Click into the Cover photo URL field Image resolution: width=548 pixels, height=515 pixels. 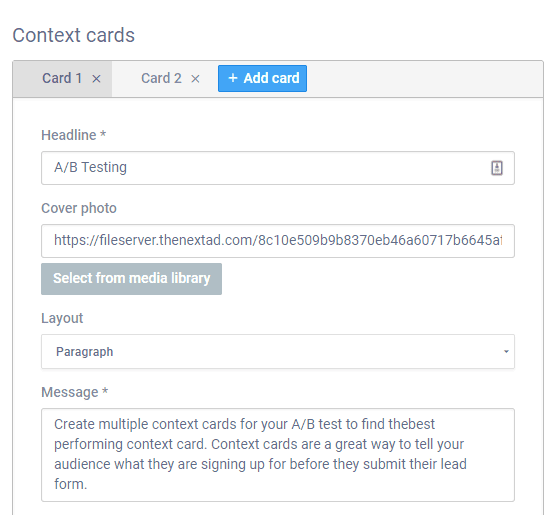pyautogui.click(x=278, y=241)
